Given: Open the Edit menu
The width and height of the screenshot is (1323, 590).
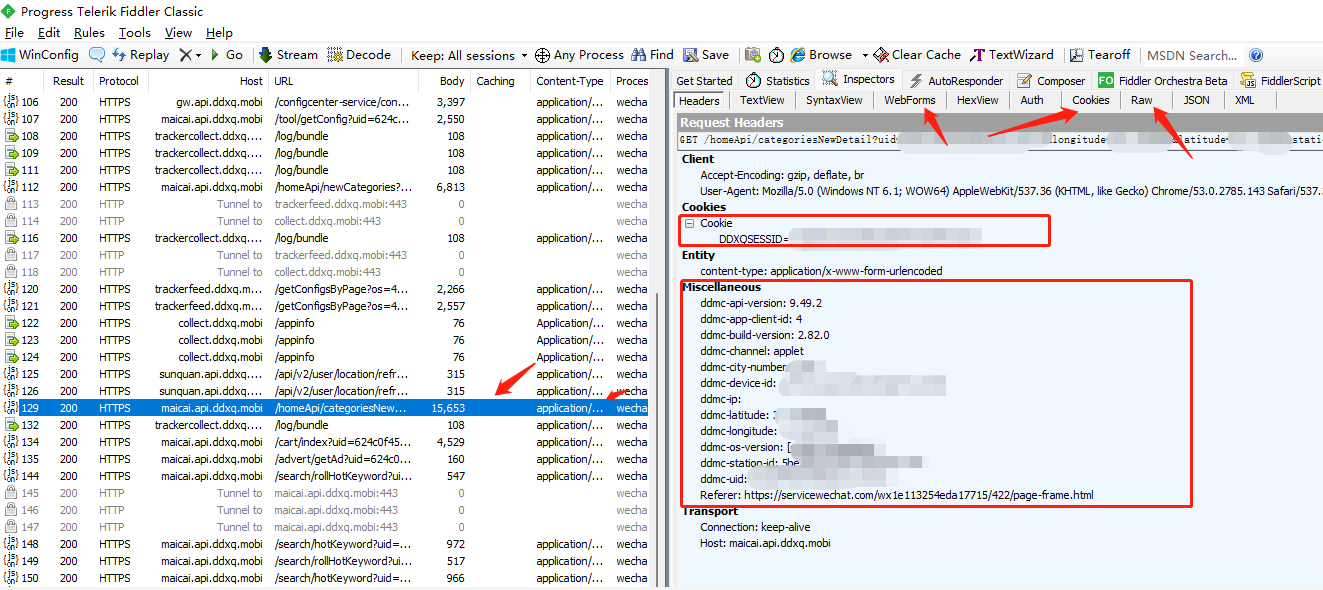Looking at the screenshot, I should 49,33.
